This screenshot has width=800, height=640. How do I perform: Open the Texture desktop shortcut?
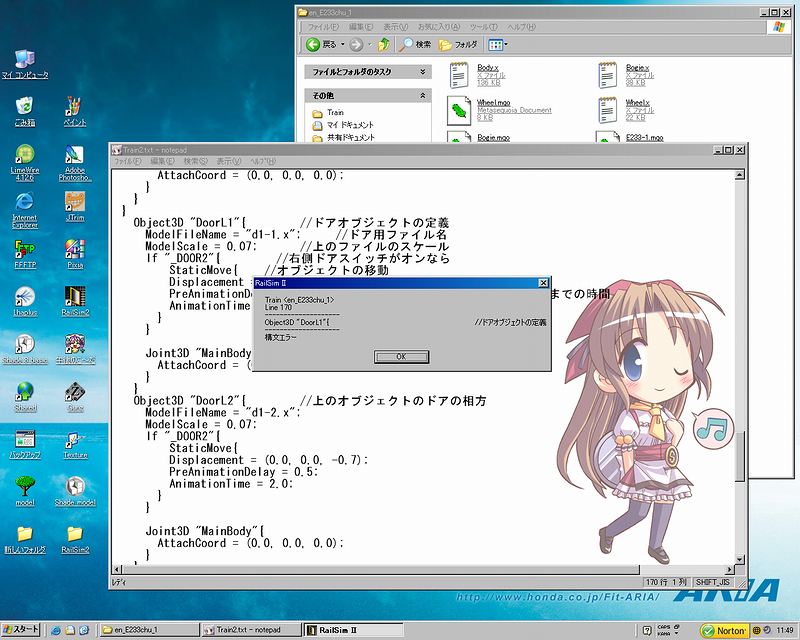[75, 444]
